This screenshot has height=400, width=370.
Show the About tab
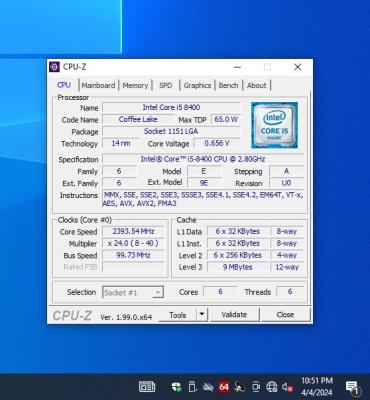click(257, 85)
